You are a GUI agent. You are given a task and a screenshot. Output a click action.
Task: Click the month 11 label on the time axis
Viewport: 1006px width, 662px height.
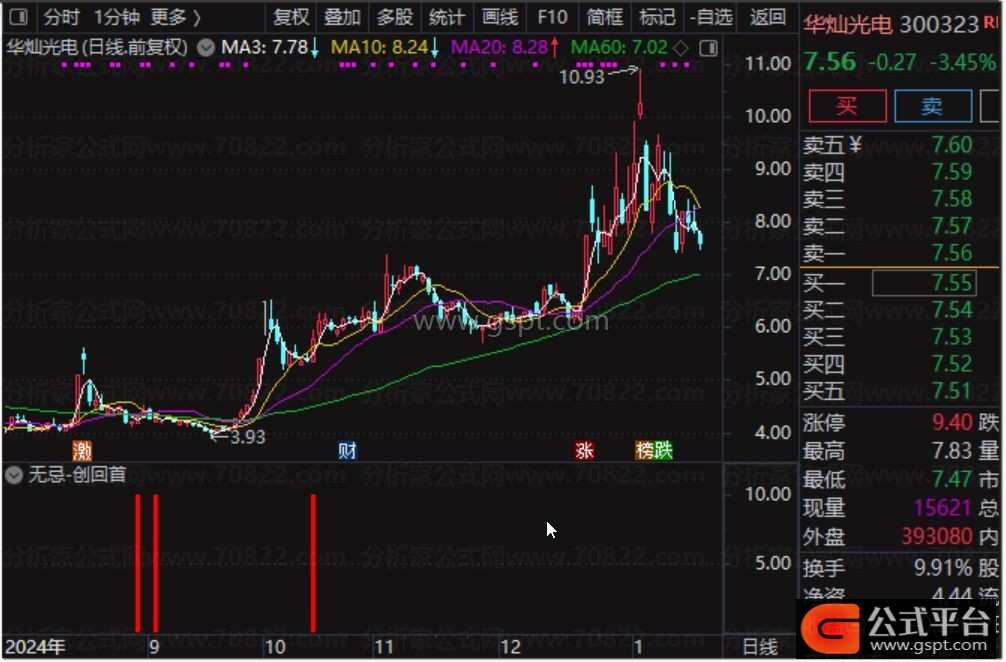[384, 647]
